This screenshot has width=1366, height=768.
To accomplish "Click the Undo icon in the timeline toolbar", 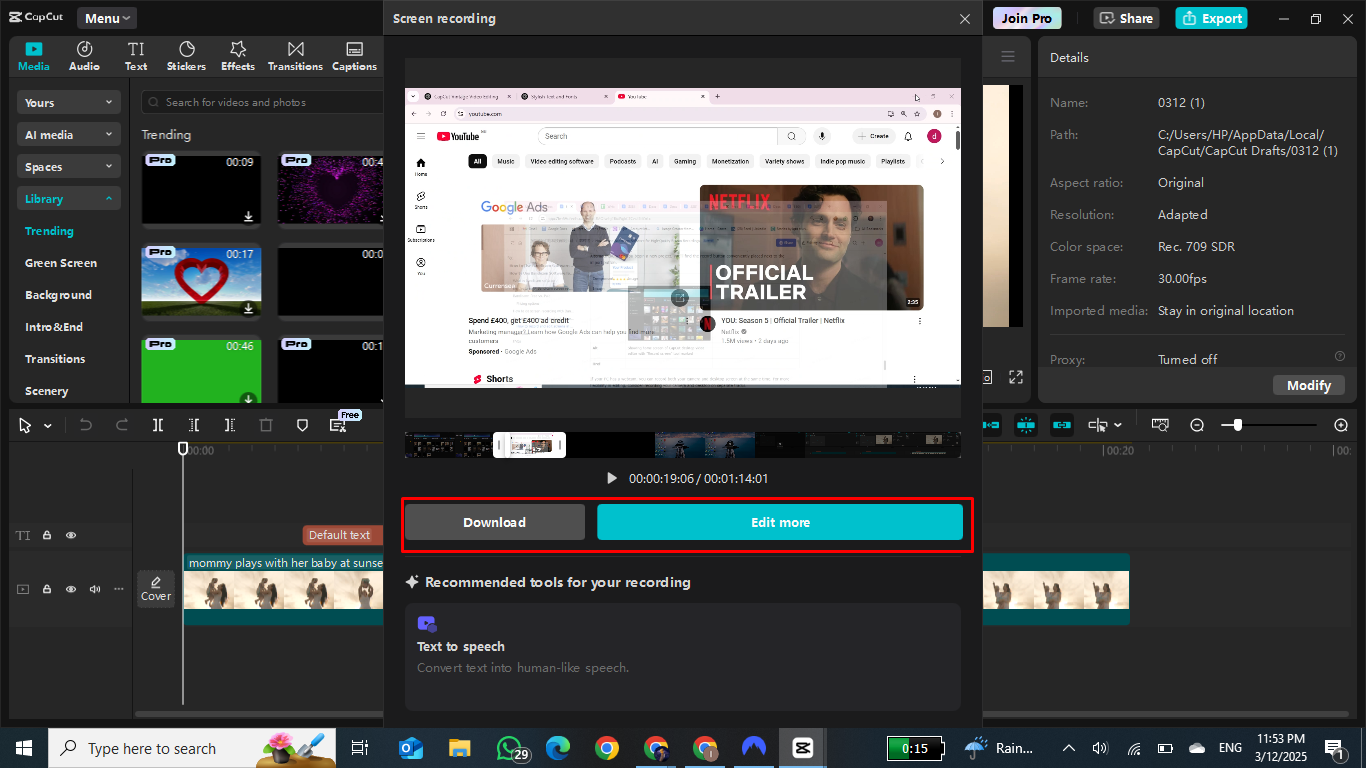I will point(85,424).
